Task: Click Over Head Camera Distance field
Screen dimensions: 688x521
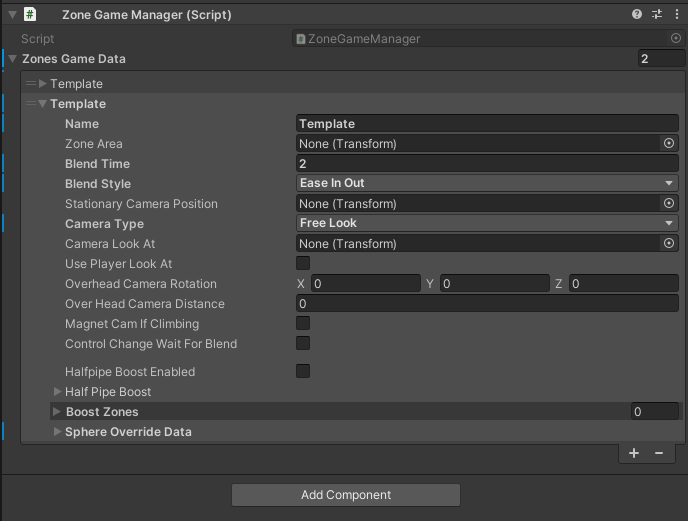Action: point(487,304)
